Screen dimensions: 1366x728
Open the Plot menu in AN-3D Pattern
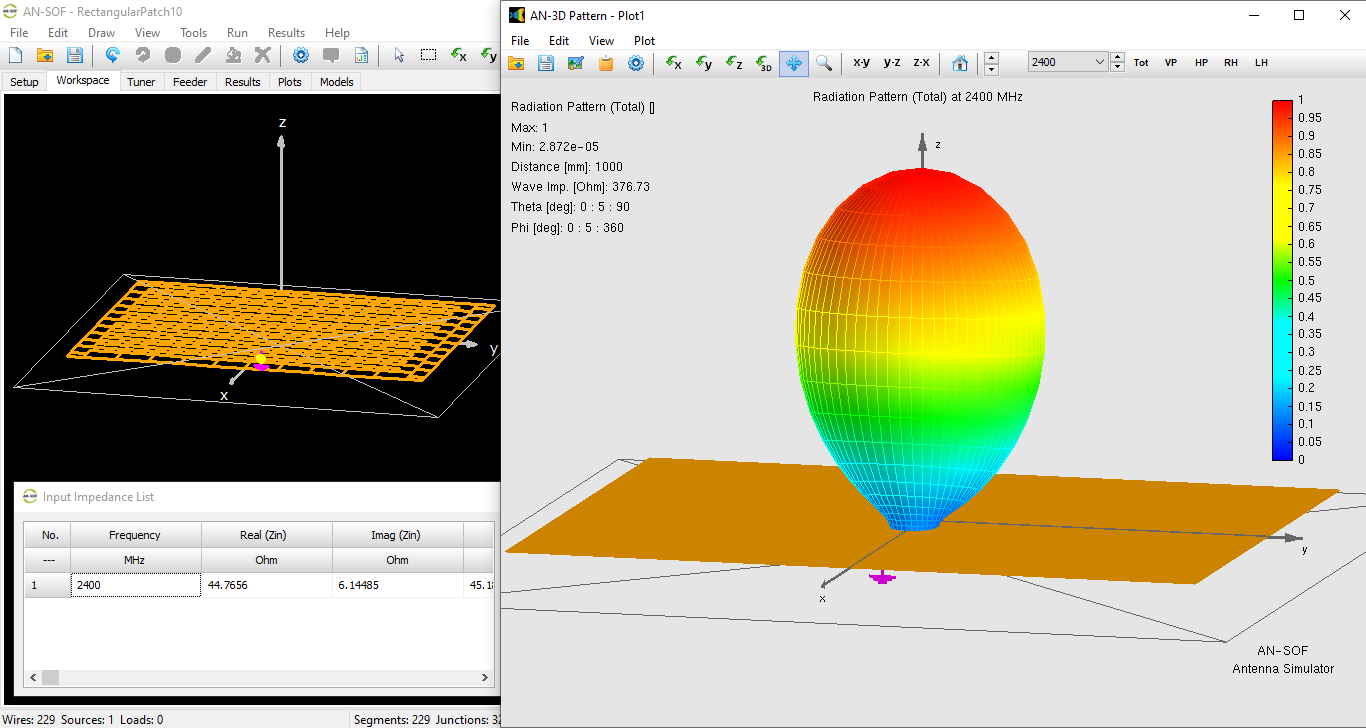coord(644,41)
